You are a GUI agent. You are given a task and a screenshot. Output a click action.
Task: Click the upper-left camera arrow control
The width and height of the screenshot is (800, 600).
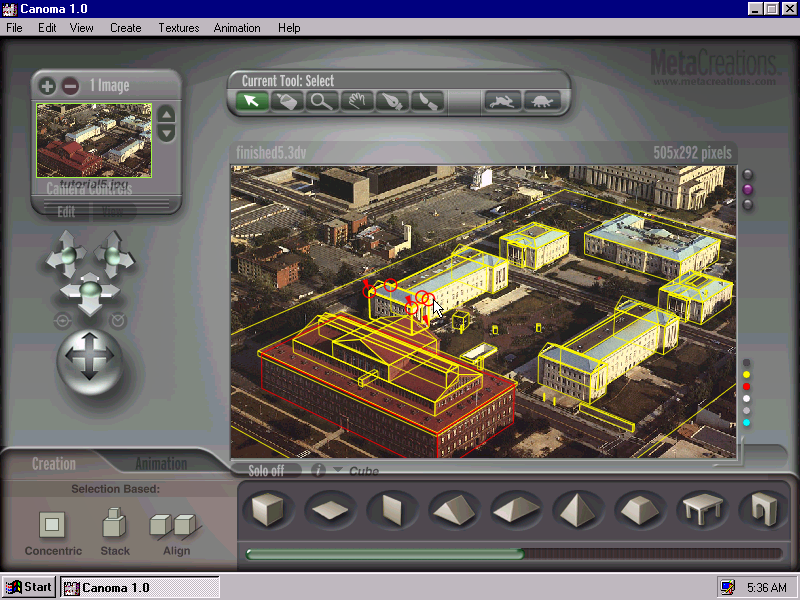tap(66, 254)
